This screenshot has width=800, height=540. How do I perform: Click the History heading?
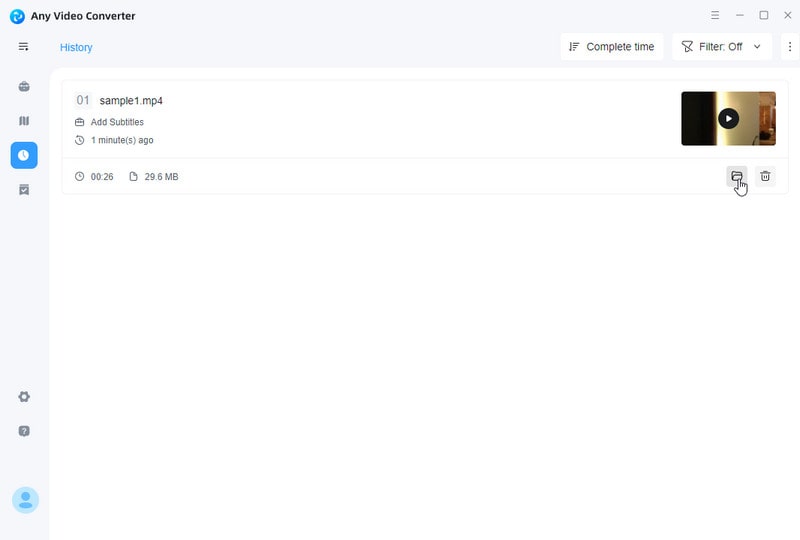(x=76, y=47)
